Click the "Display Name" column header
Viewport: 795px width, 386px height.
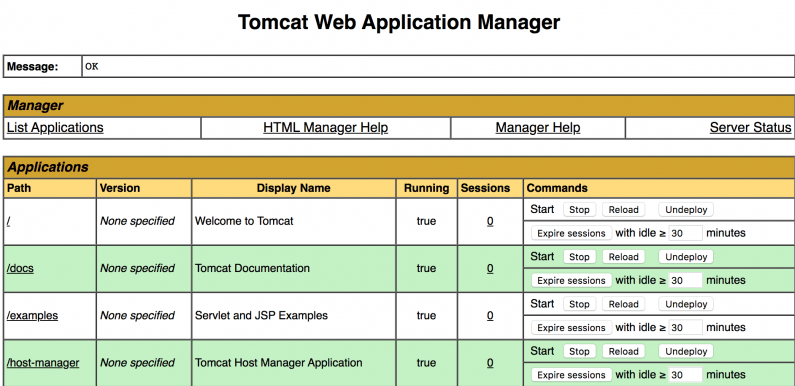pyautogui.click(x=294, y=188)
